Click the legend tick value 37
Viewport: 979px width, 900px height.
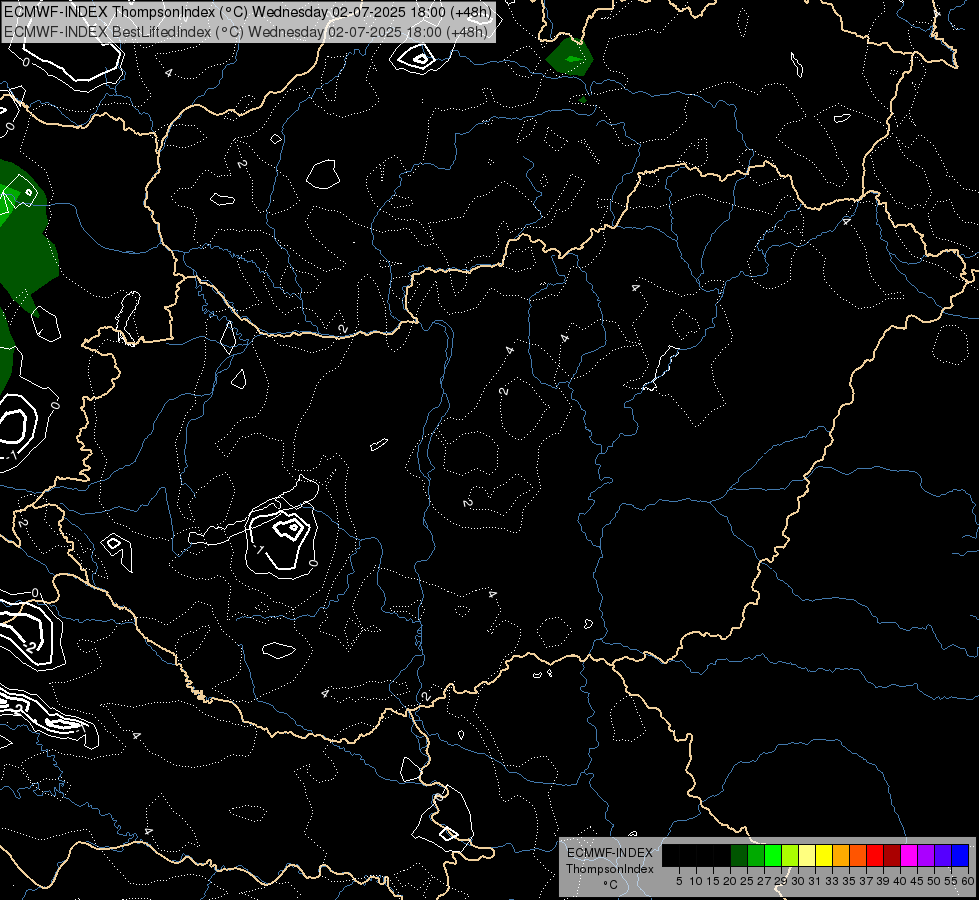[866, 881]
